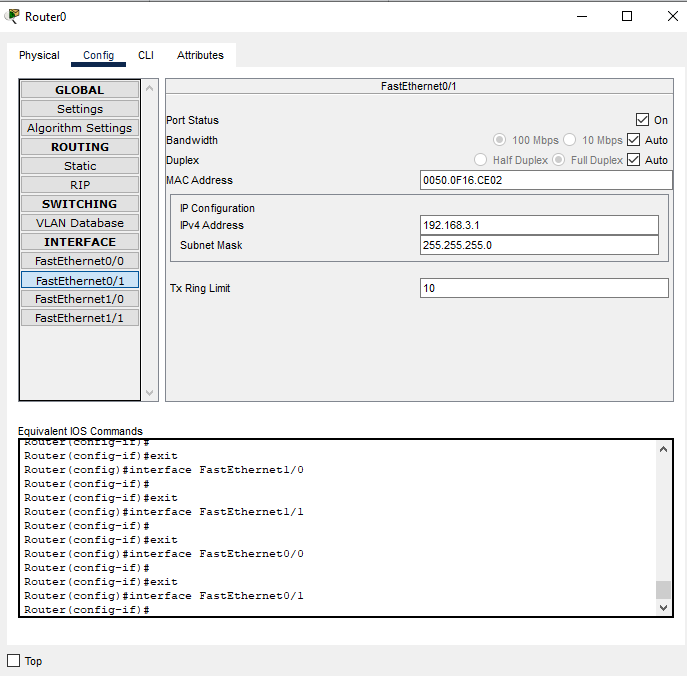687x676 pixels.
Task: Open RIP routing configuration
Action: pyautogui.click(x=80, y=185)
